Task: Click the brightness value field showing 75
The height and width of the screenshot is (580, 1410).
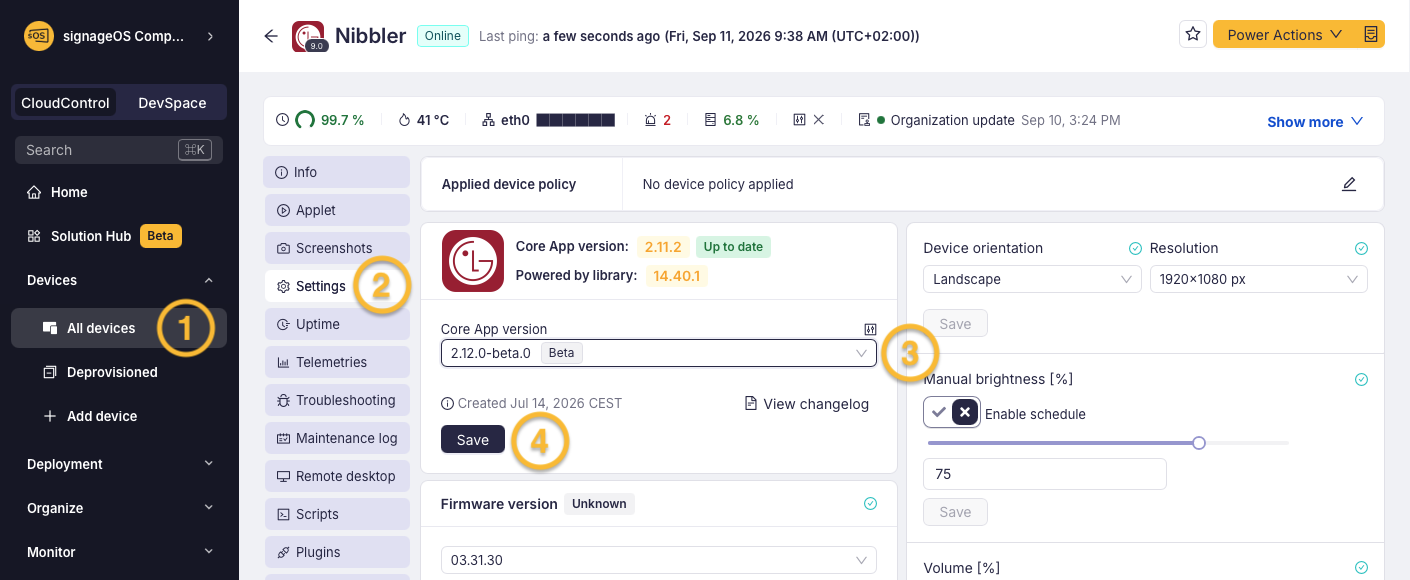Action: coord(1045,474)
